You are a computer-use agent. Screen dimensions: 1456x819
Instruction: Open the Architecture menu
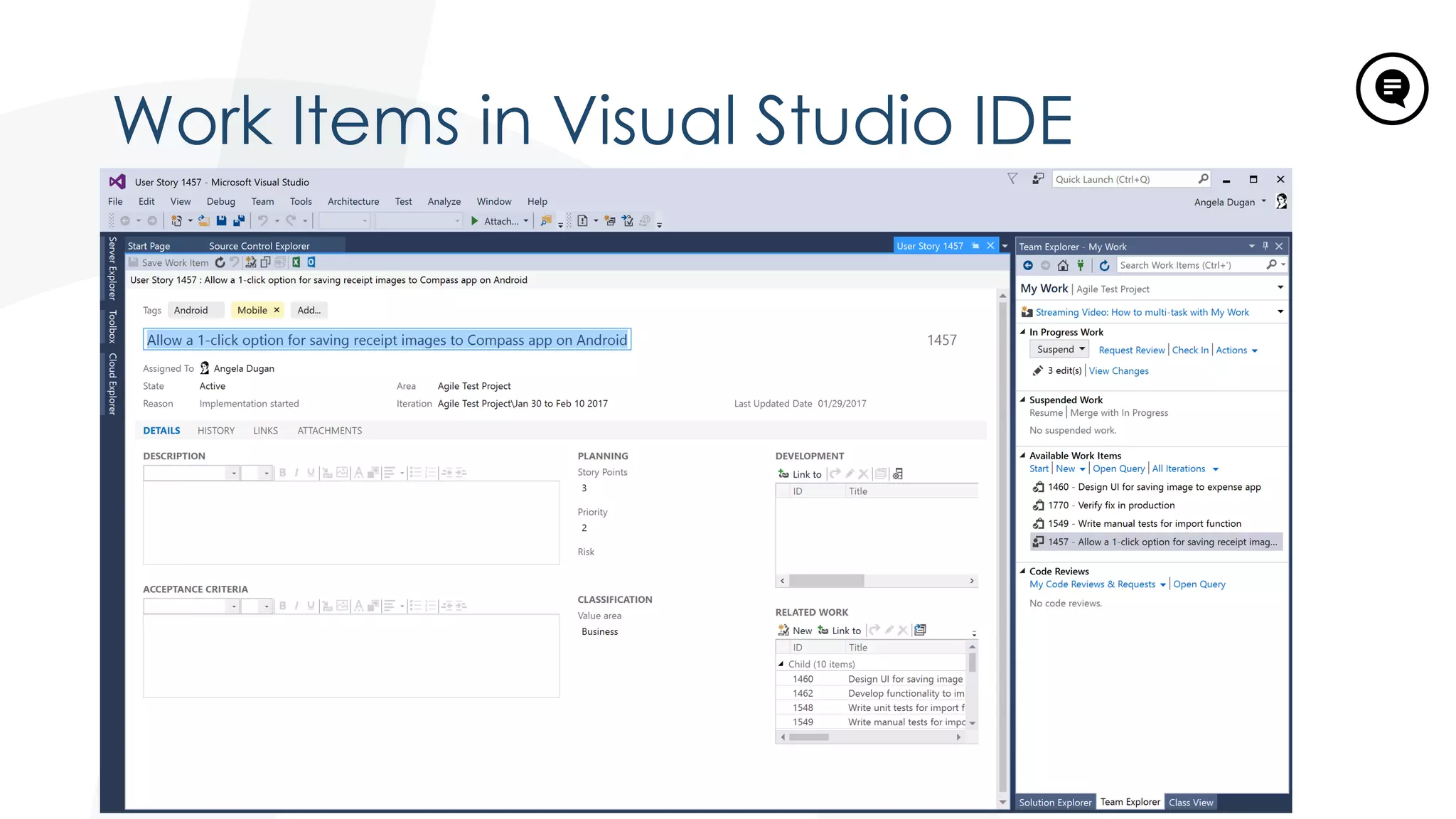[x=353, y=201]
